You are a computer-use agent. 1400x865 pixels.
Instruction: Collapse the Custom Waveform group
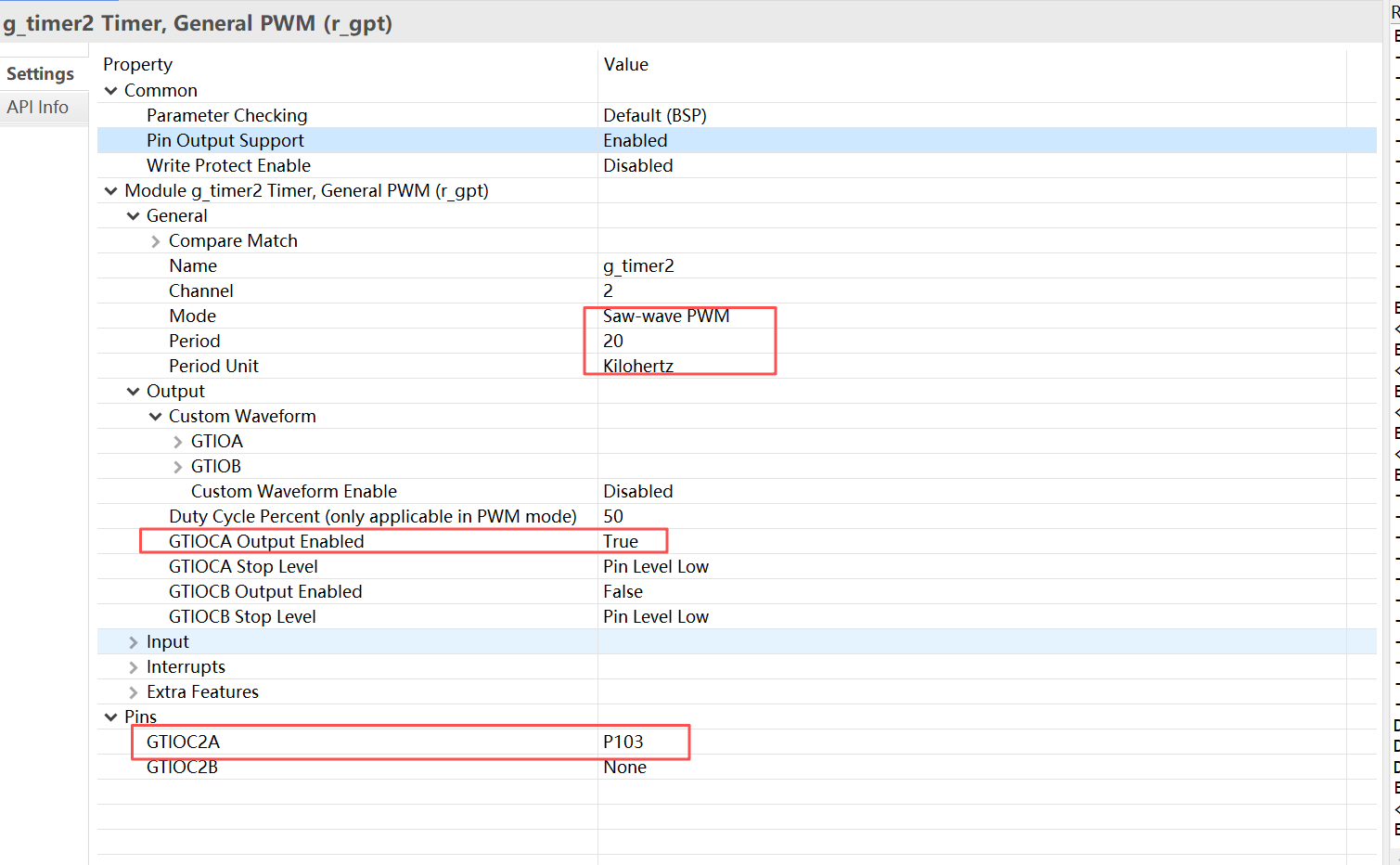tap(156, 417)
